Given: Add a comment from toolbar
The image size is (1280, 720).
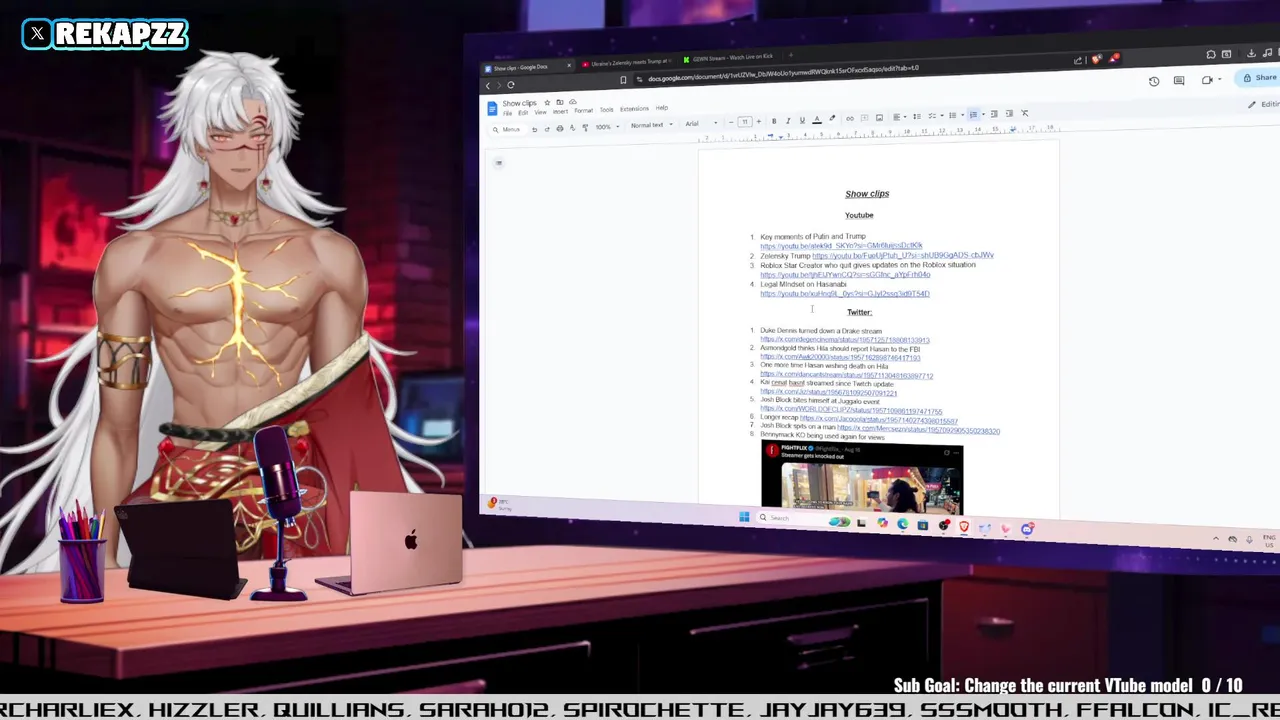Looking at the screenshot, I should (x=864, y=117).
